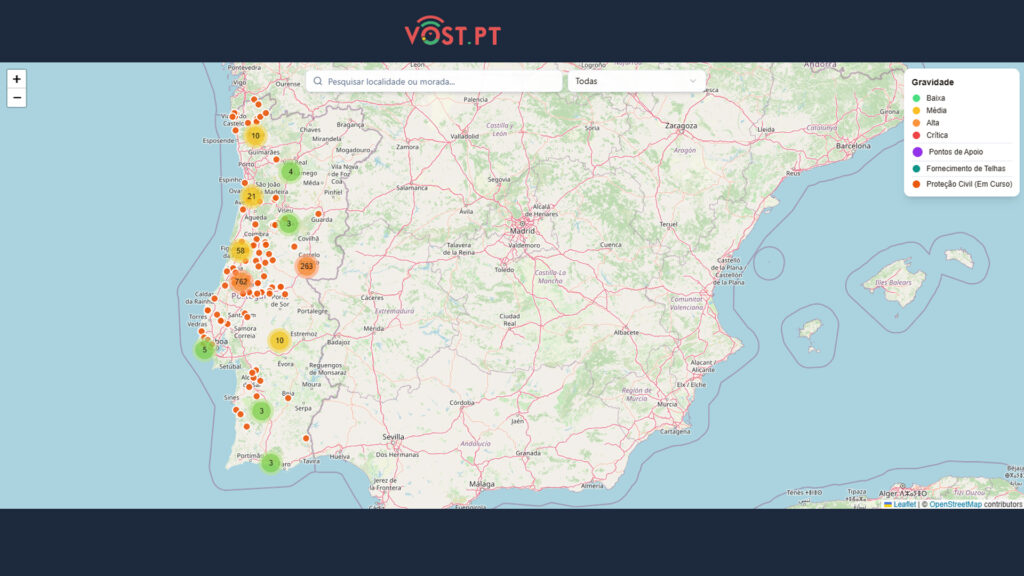The image size is (1024, 576).
Task: Click the Crítica red severity swatch
Action: (916, 135)
